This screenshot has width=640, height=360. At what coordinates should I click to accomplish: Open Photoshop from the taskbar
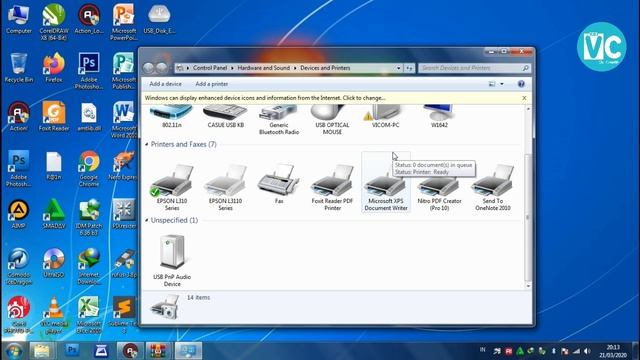(72, 351)
